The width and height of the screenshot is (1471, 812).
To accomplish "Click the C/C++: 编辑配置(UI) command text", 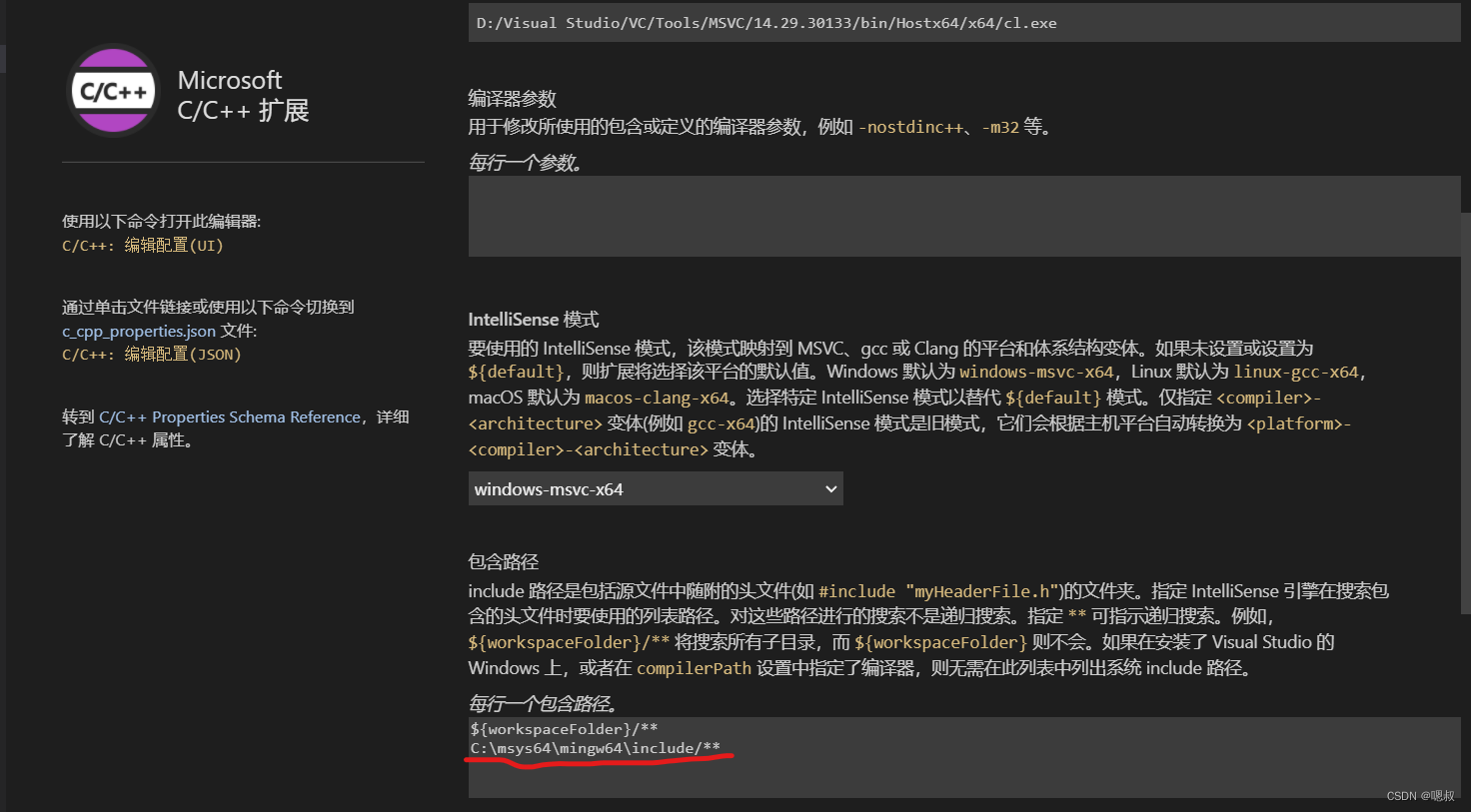I will click(x=143, y=245).
